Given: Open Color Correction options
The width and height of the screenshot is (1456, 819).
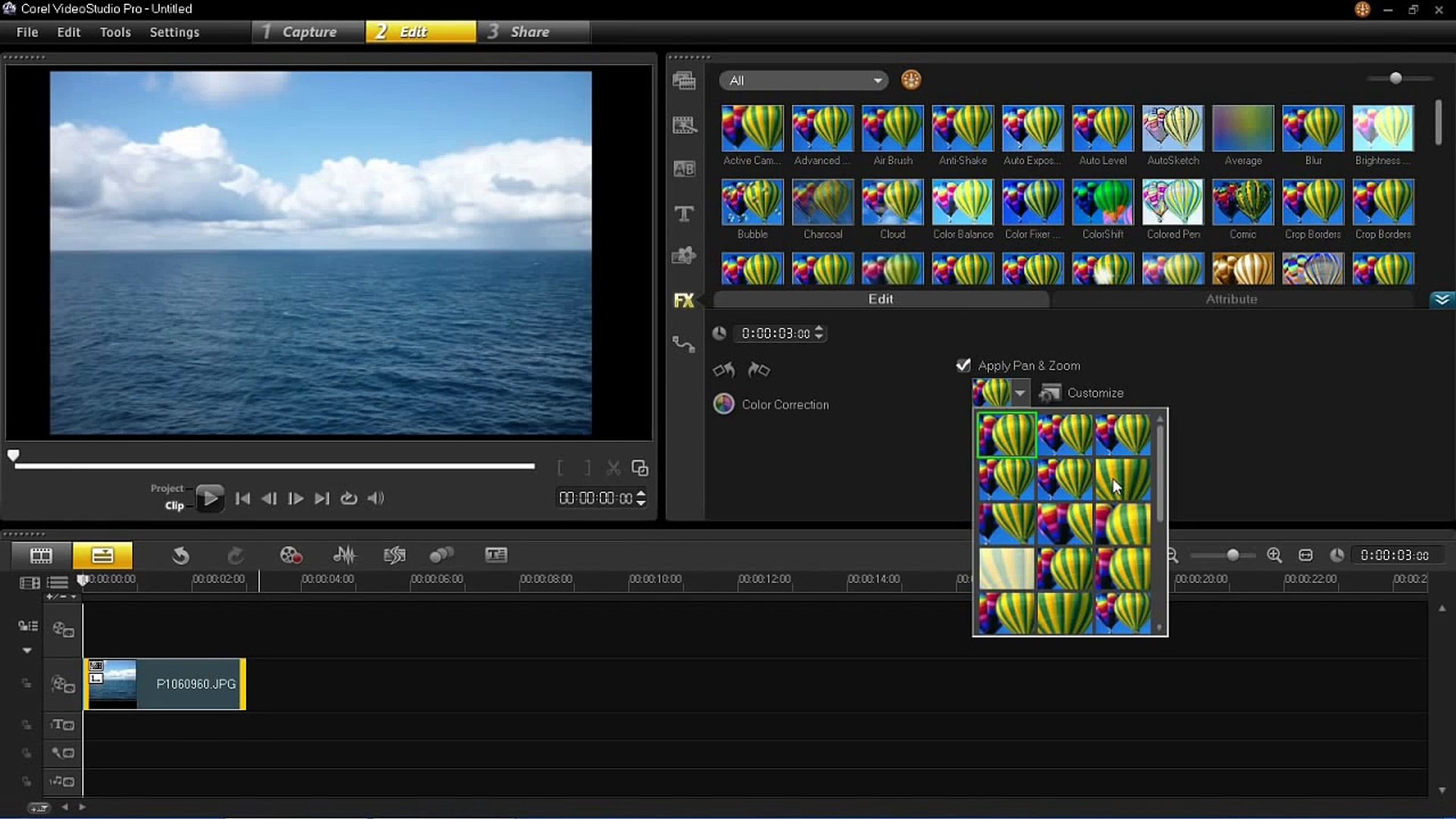Looking at the screenshot, I should [784, 404].
